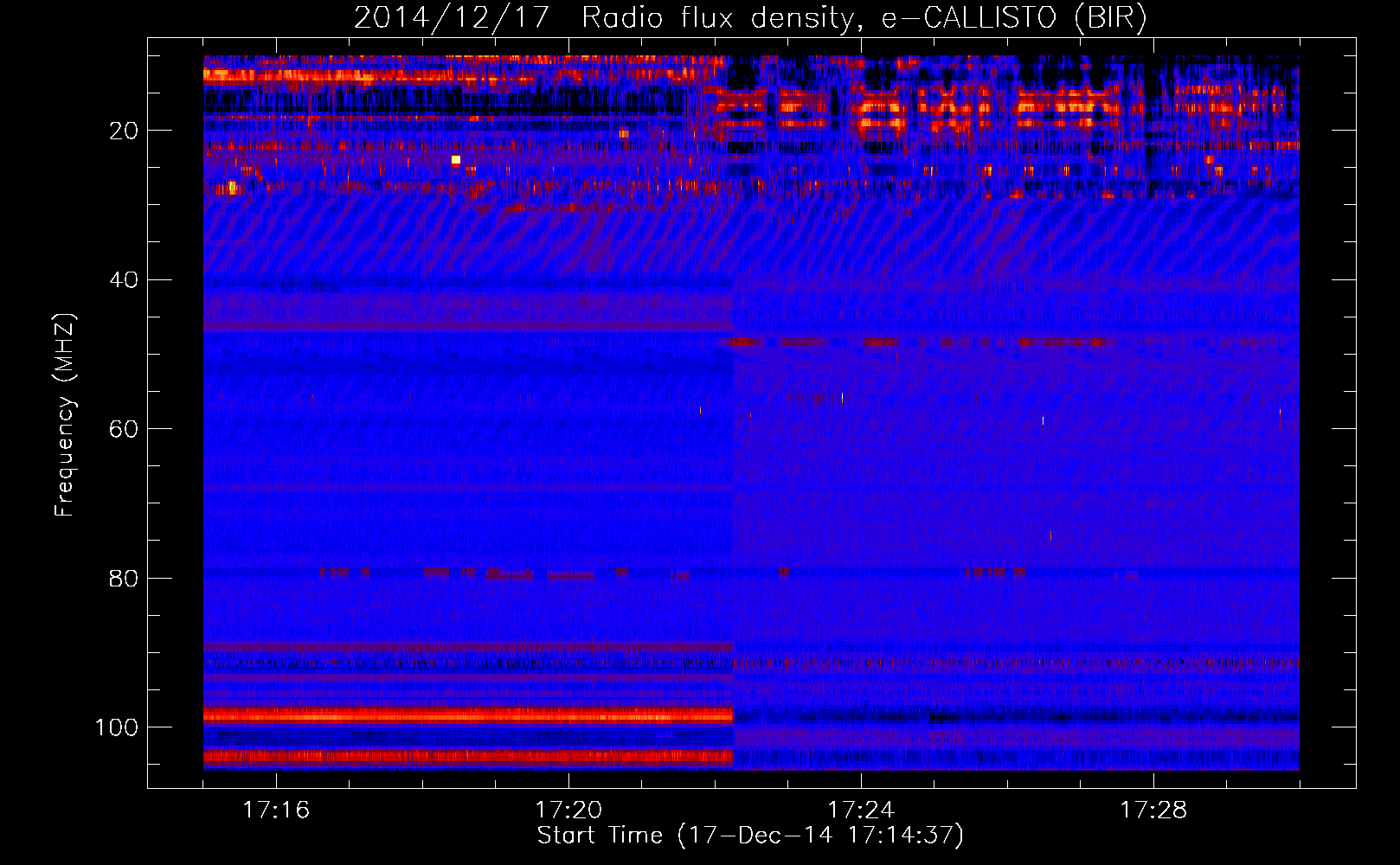The width and height of the screenshot is (1400, 865).
Task: Click the bright red band just below 100 MHz
Action: 468,715
